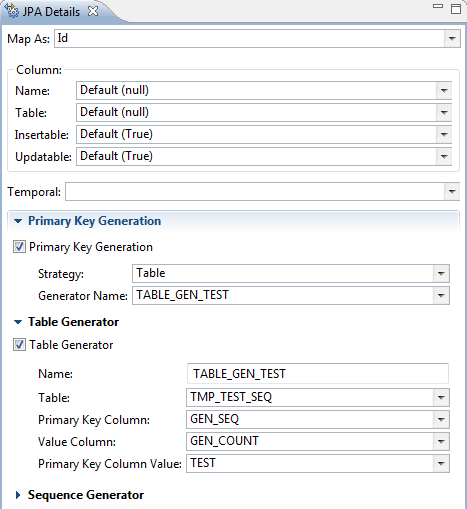The image size is (467, 509).
Task: Open the Strategy dropdown showing Table
Action: click(x=441, y=273)
